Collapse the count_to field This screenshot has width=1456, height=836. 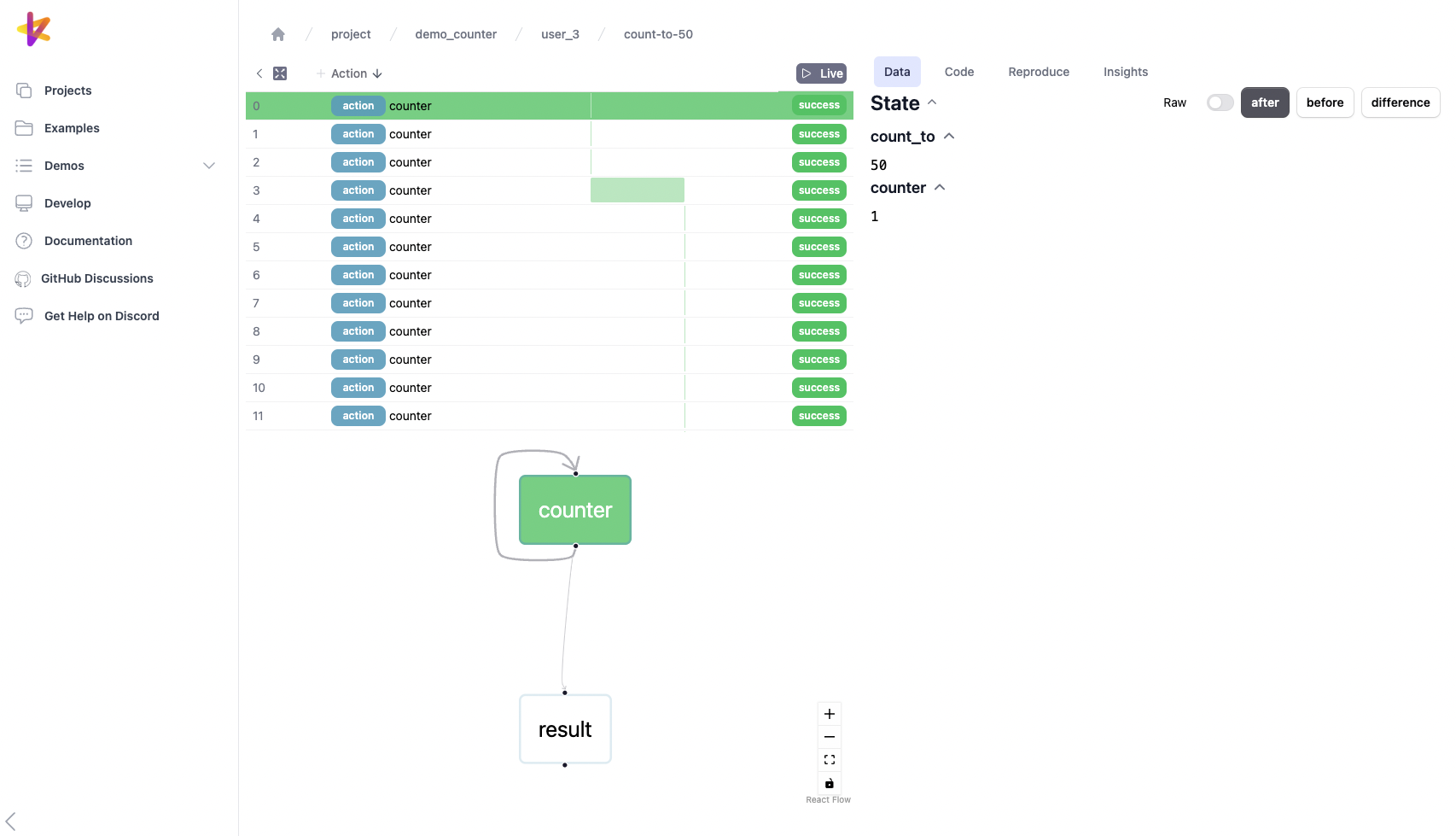point(949,137)
